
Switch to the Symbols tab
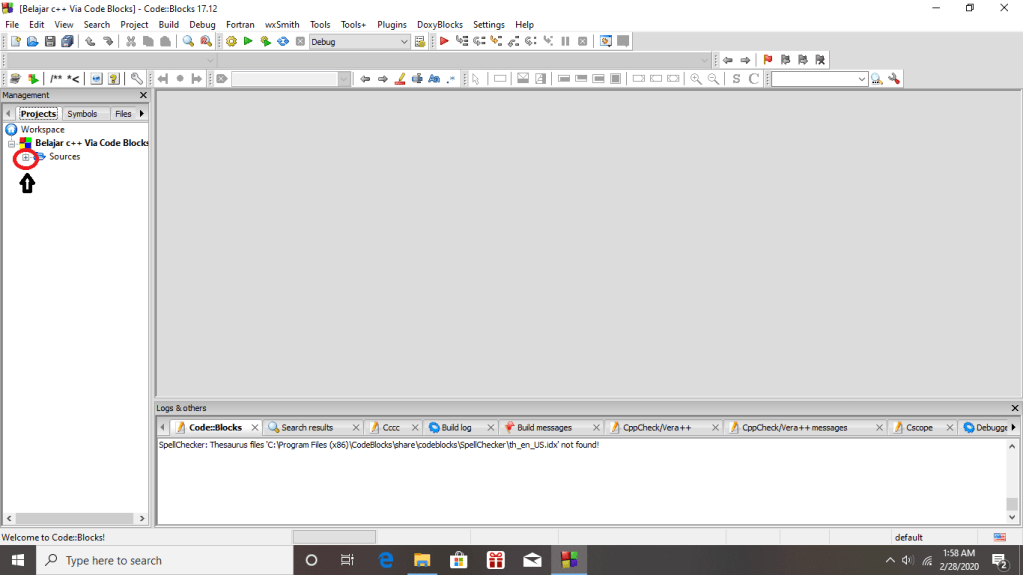82,114
